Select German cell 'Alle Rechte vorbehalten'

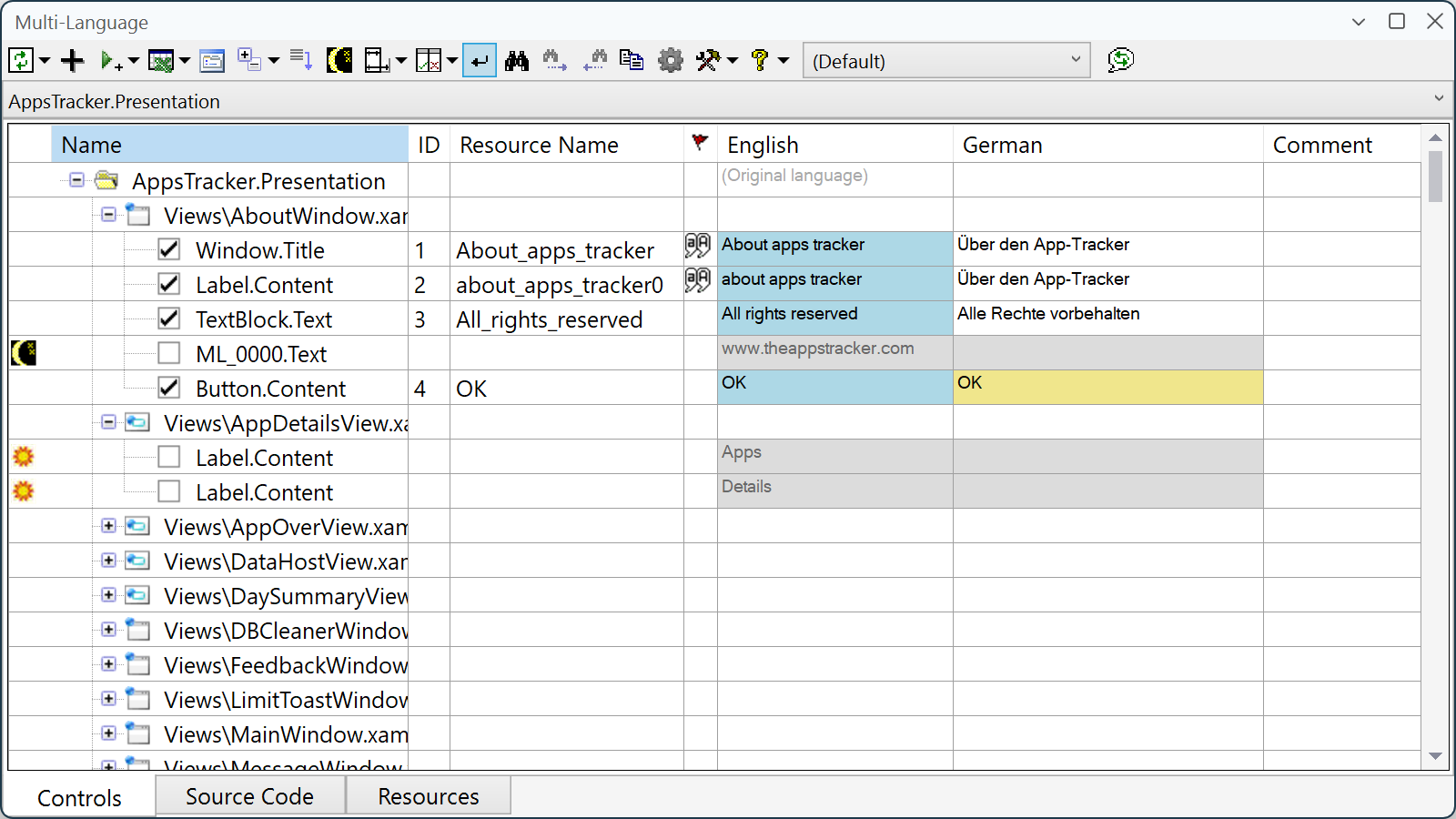coord(1107,318)
